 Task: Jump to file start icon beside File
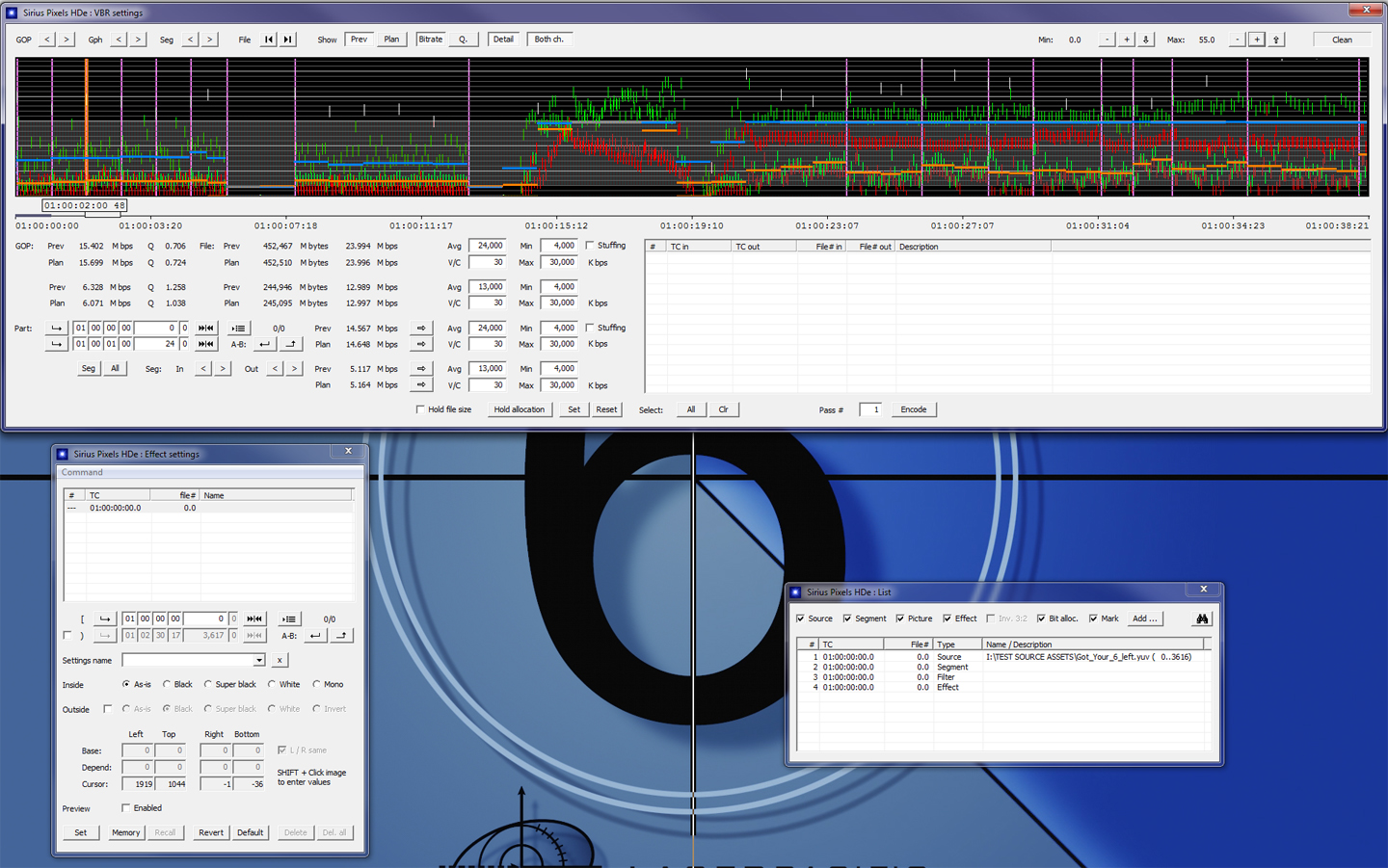point(269,39)
